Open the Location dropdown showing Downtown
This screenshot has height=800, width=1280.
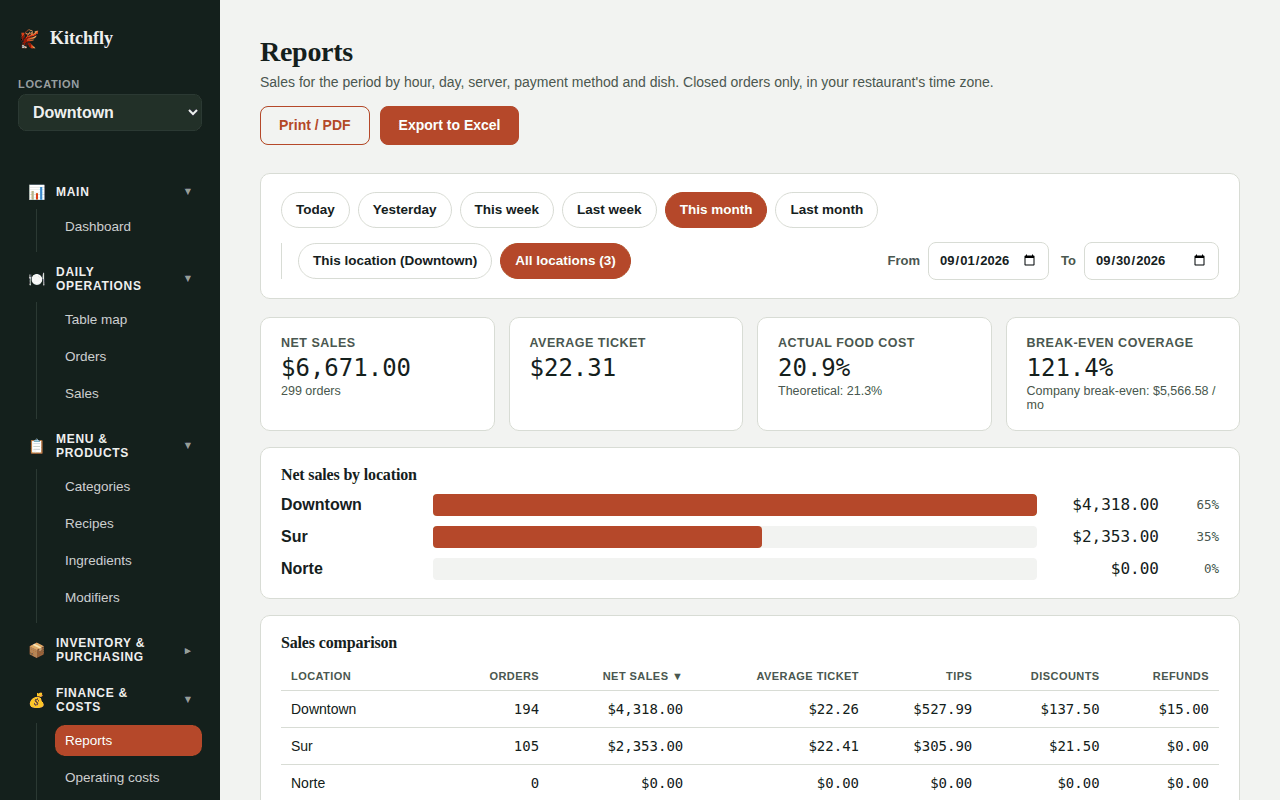[x=110, y=112]
